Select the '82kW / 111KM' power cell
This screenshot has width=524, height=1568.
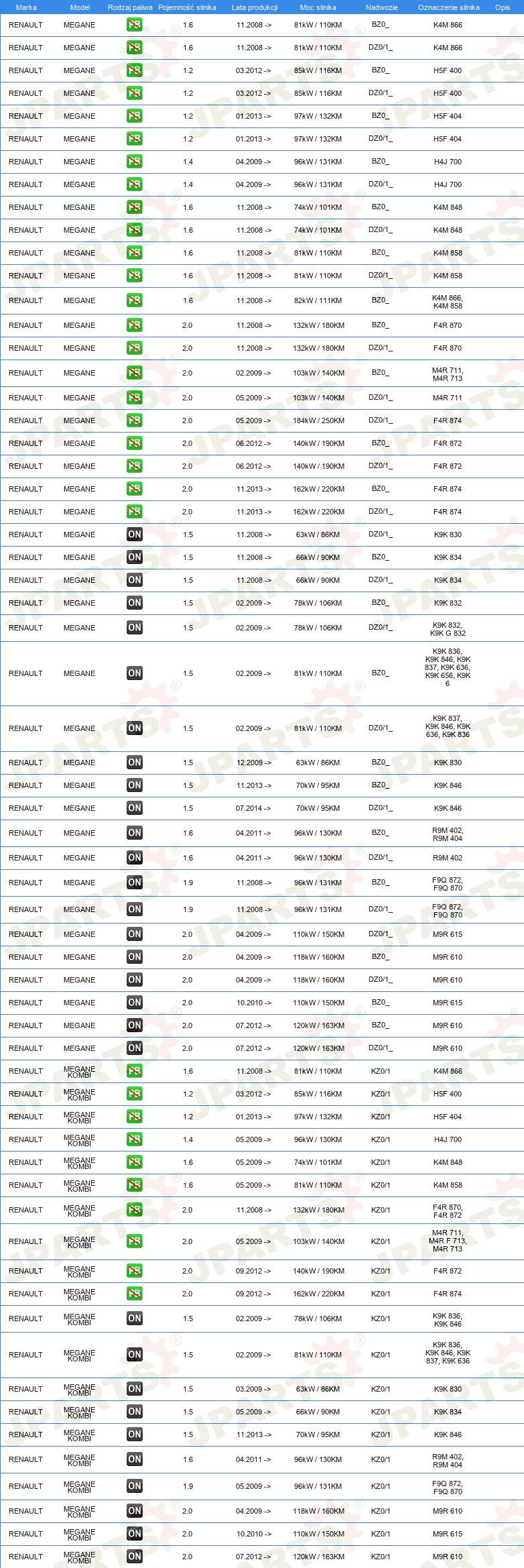318,300
